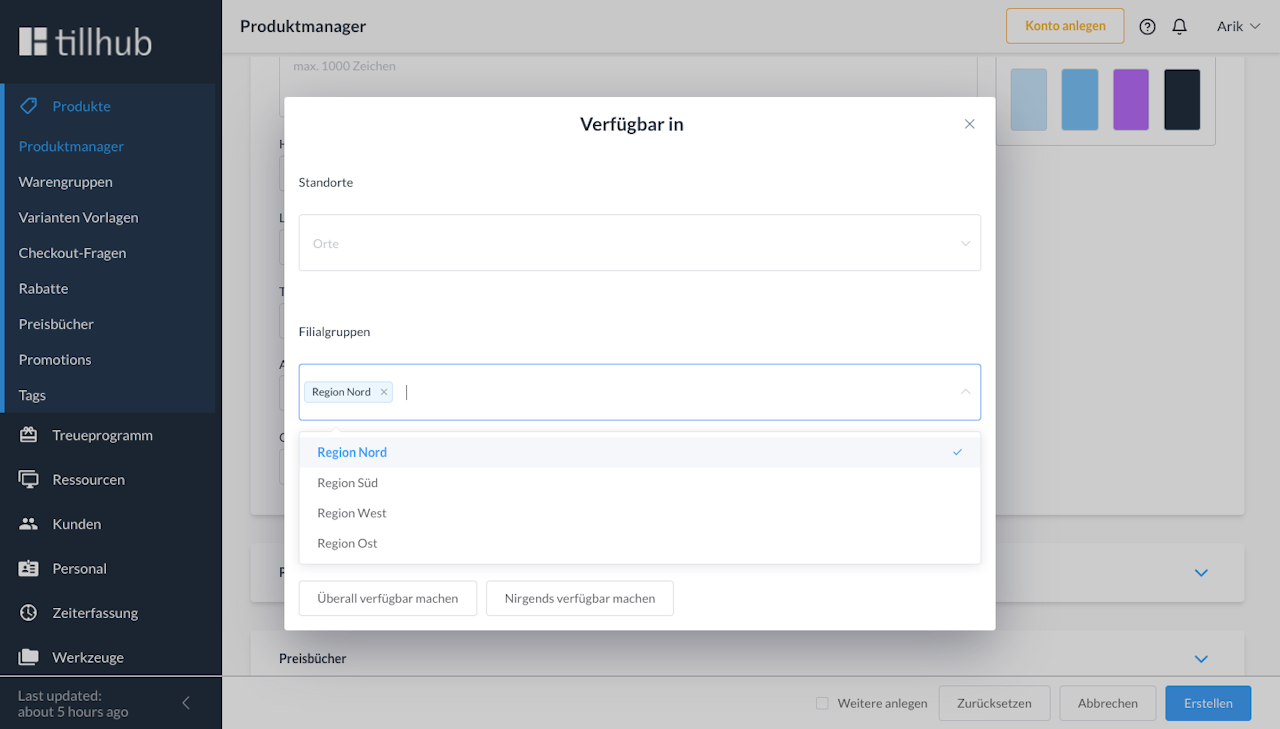Expand the Preisbücher section chevron
Viewport: 1280px width, 729px height.
(x=1201, y=659)
